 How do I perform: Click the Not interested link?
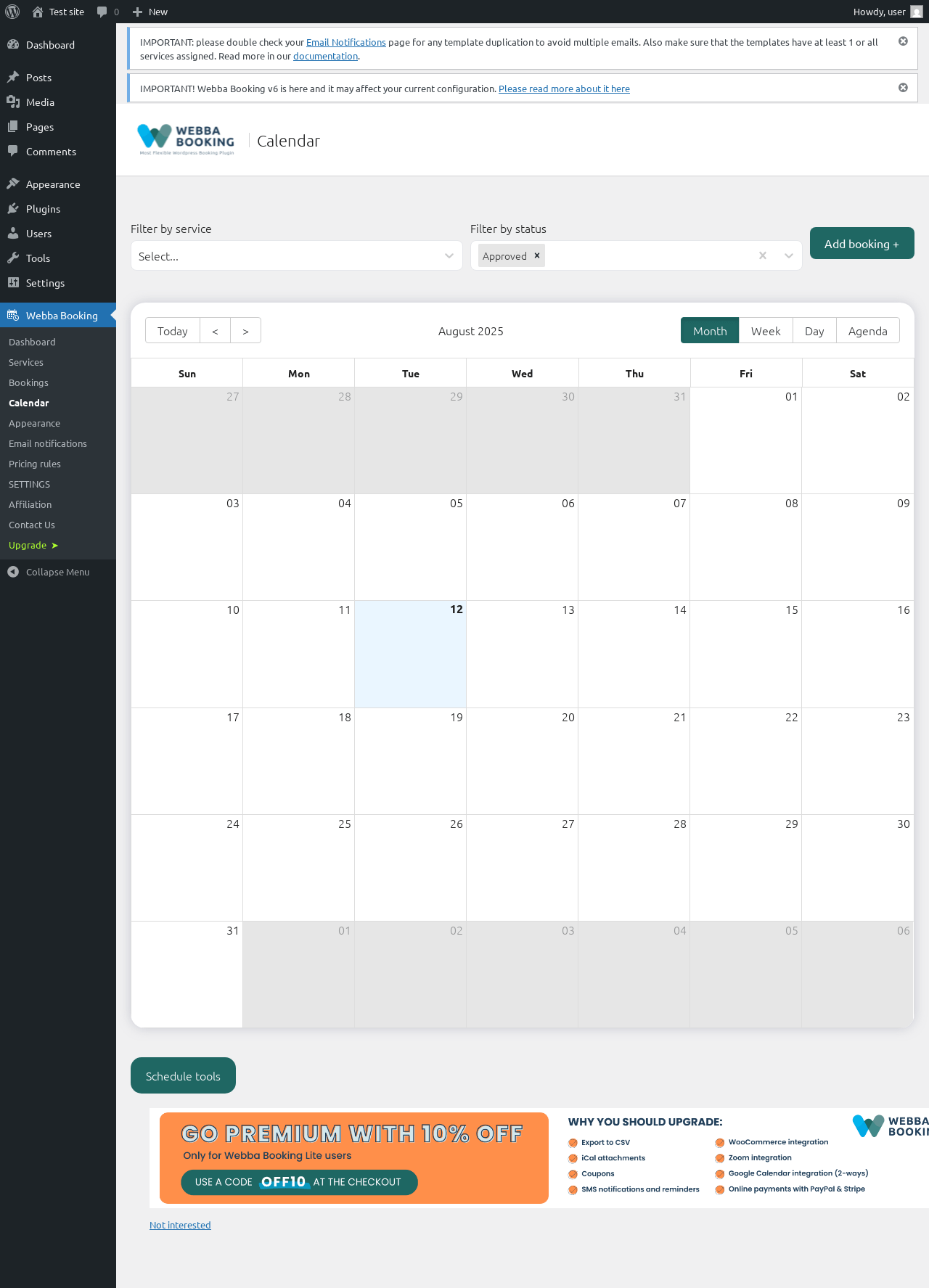[180, 1225]
